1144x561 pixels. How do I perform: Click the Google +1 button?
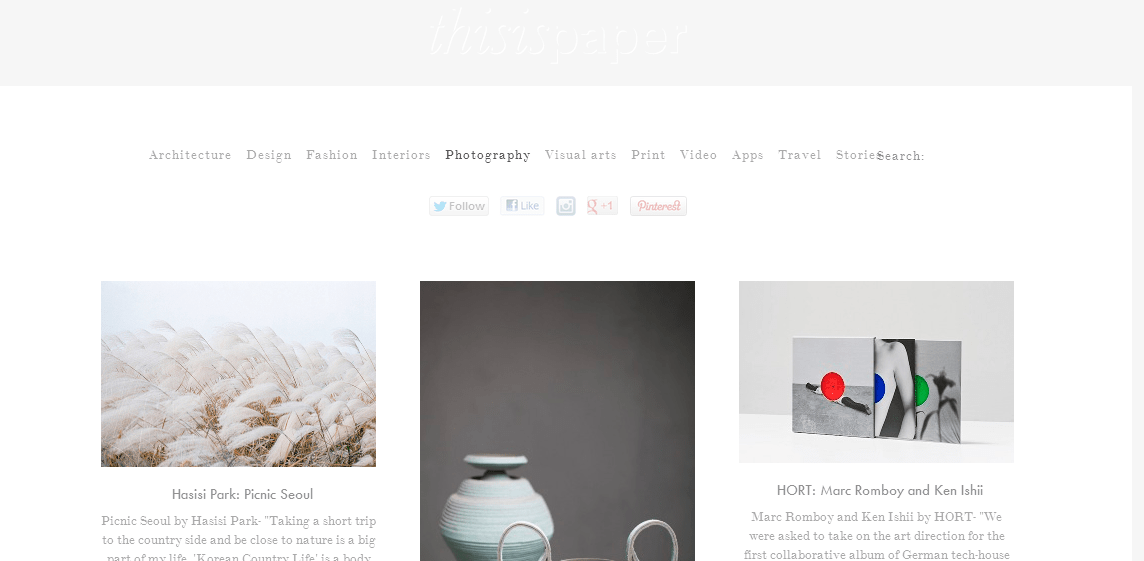coord(603,206)
